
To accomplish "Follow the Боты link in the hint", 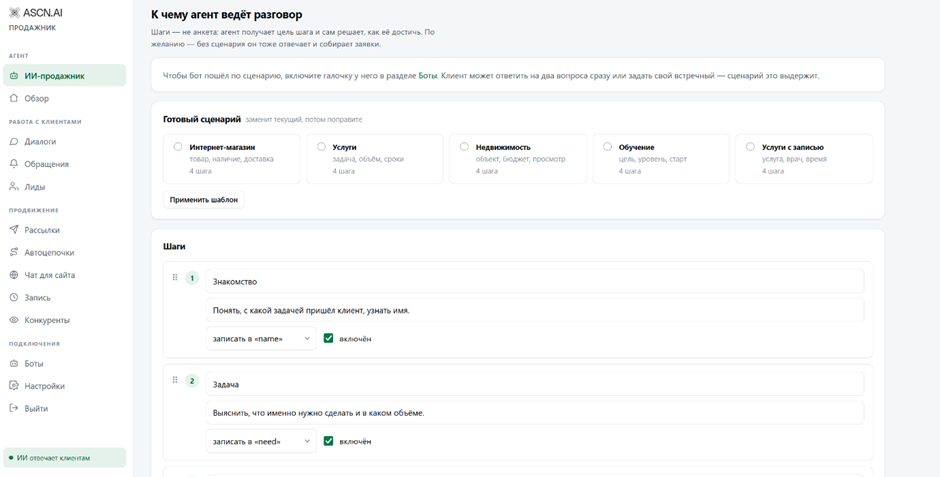I will [427, 76].
